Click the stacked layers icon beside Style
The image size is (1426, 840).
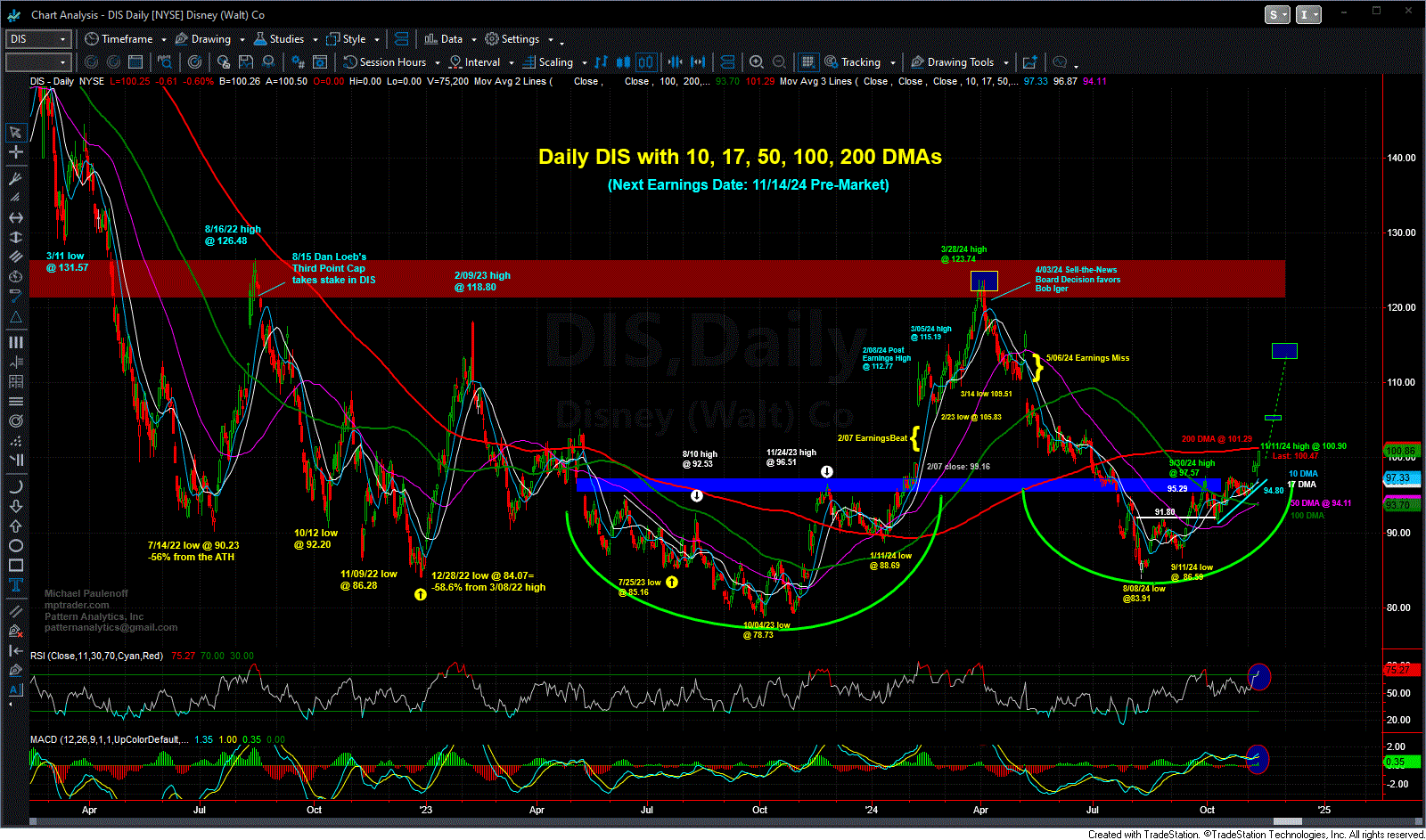[x=401, y=39]
